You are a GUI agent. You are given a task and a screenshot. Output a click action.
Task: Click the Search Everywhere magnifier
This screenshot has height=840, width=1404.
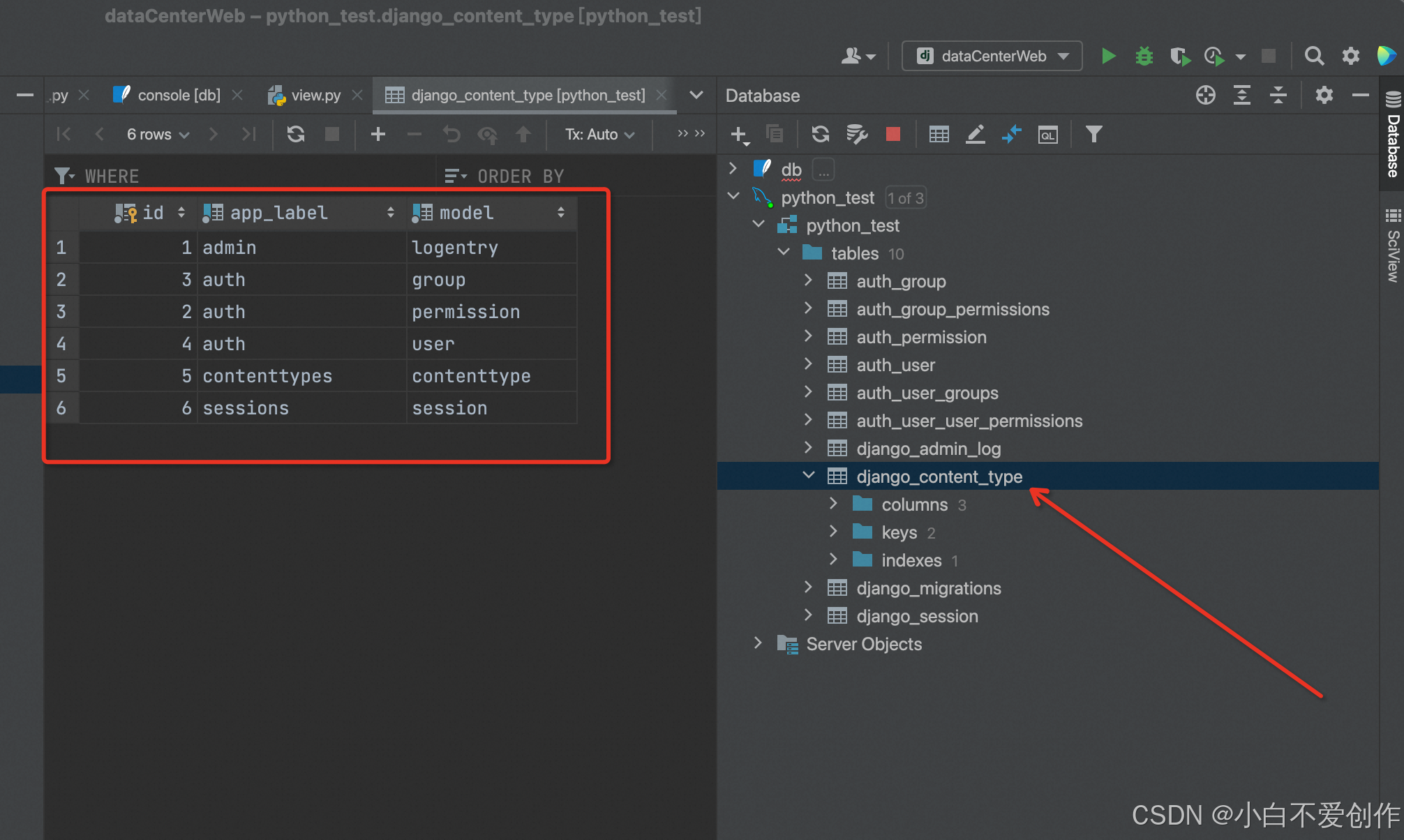point(1314,56)
